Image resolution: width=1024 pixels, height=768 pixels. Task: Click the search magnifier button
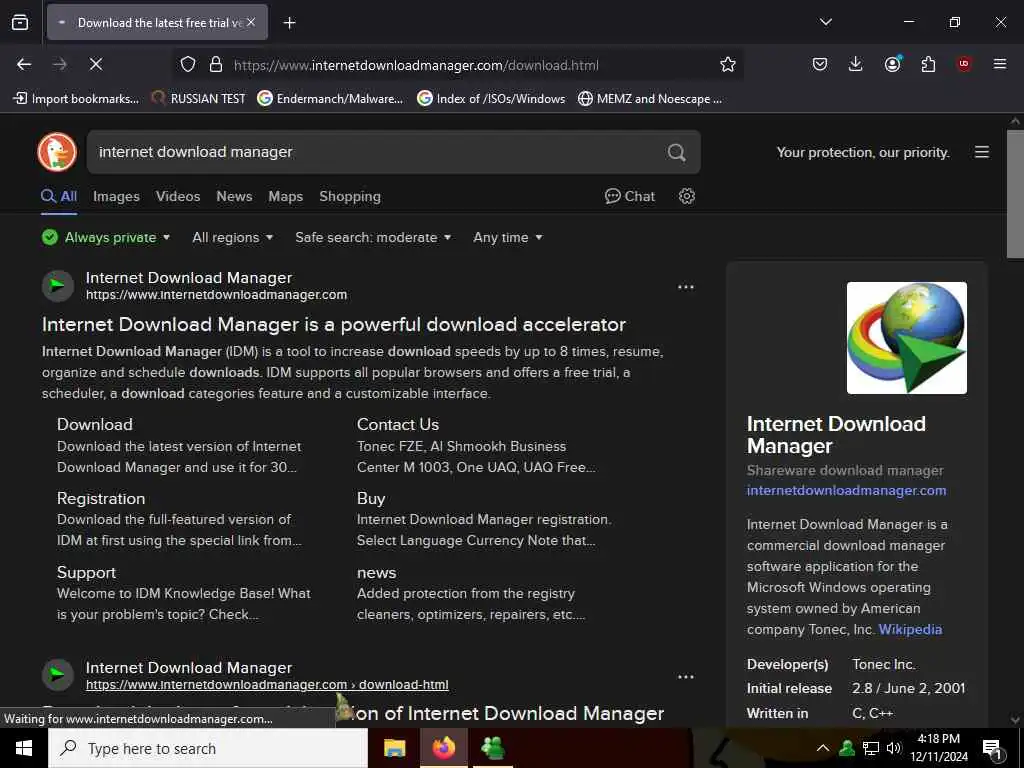677,152
